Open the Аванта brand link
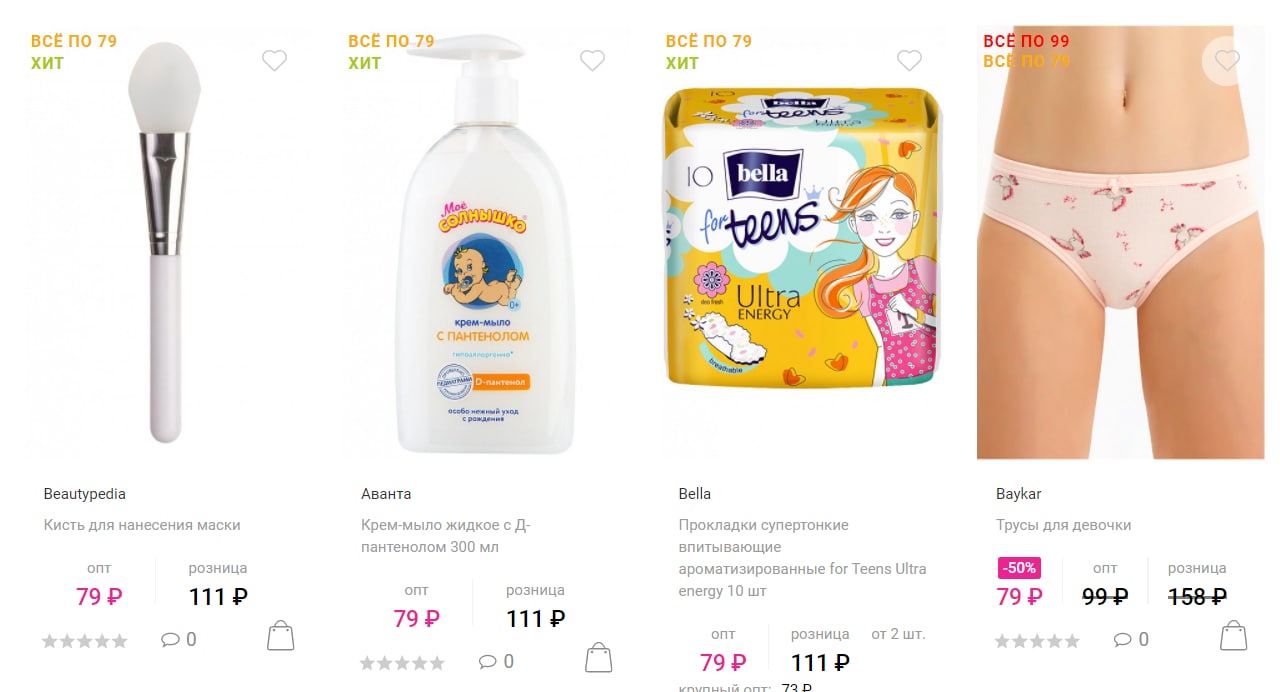Viewport: 1280px width, 692px height. (x=386, y=494)
